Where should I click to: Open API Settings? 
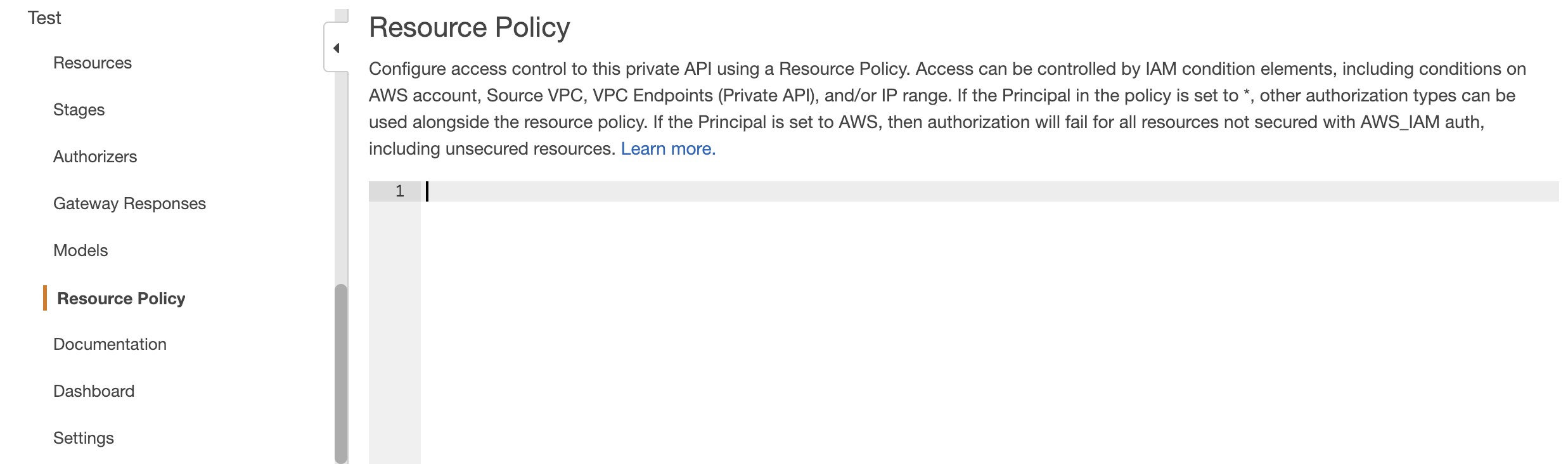pyautogui.click(x=84, y=438)
